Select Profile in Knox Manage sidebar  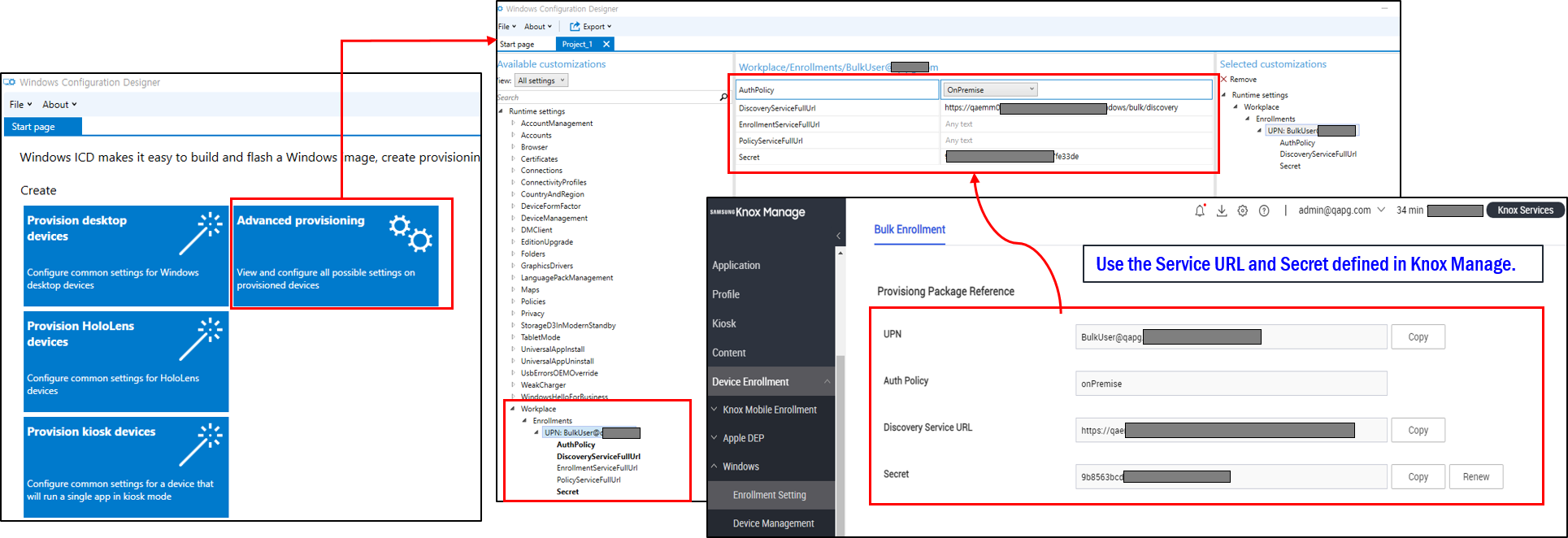[x=726, y=294]
